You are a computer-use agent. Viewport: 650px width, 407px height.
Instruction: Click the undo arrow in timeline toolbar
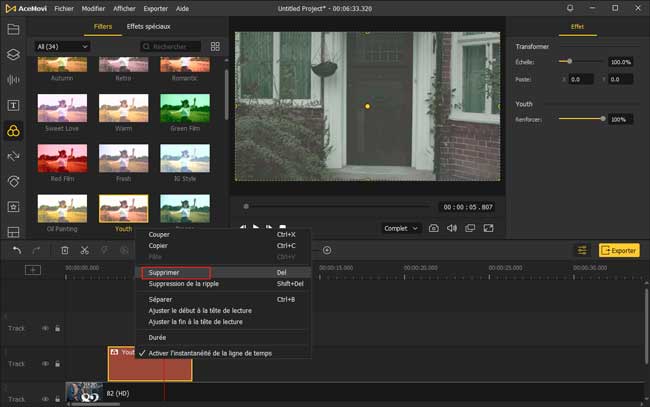pyautogui.click(x=16, y=250)
